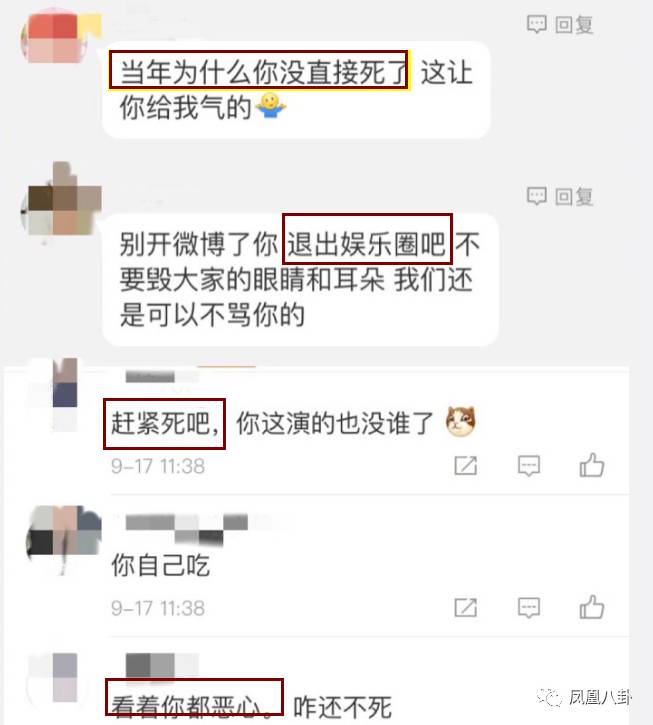Screen dimensions: 653x725
Task: Click the 回复 text on the second comment
Action: coord(574,197)
